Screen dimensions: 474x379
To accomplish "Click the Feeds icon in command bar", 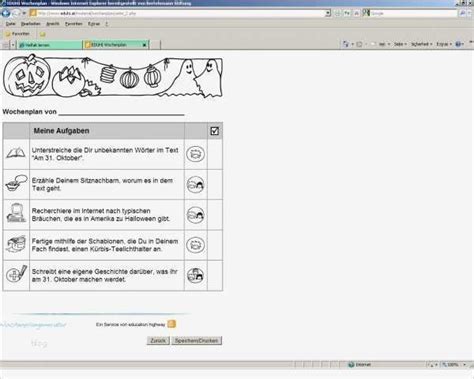I will pyautogui.click(x=359, y=44).
